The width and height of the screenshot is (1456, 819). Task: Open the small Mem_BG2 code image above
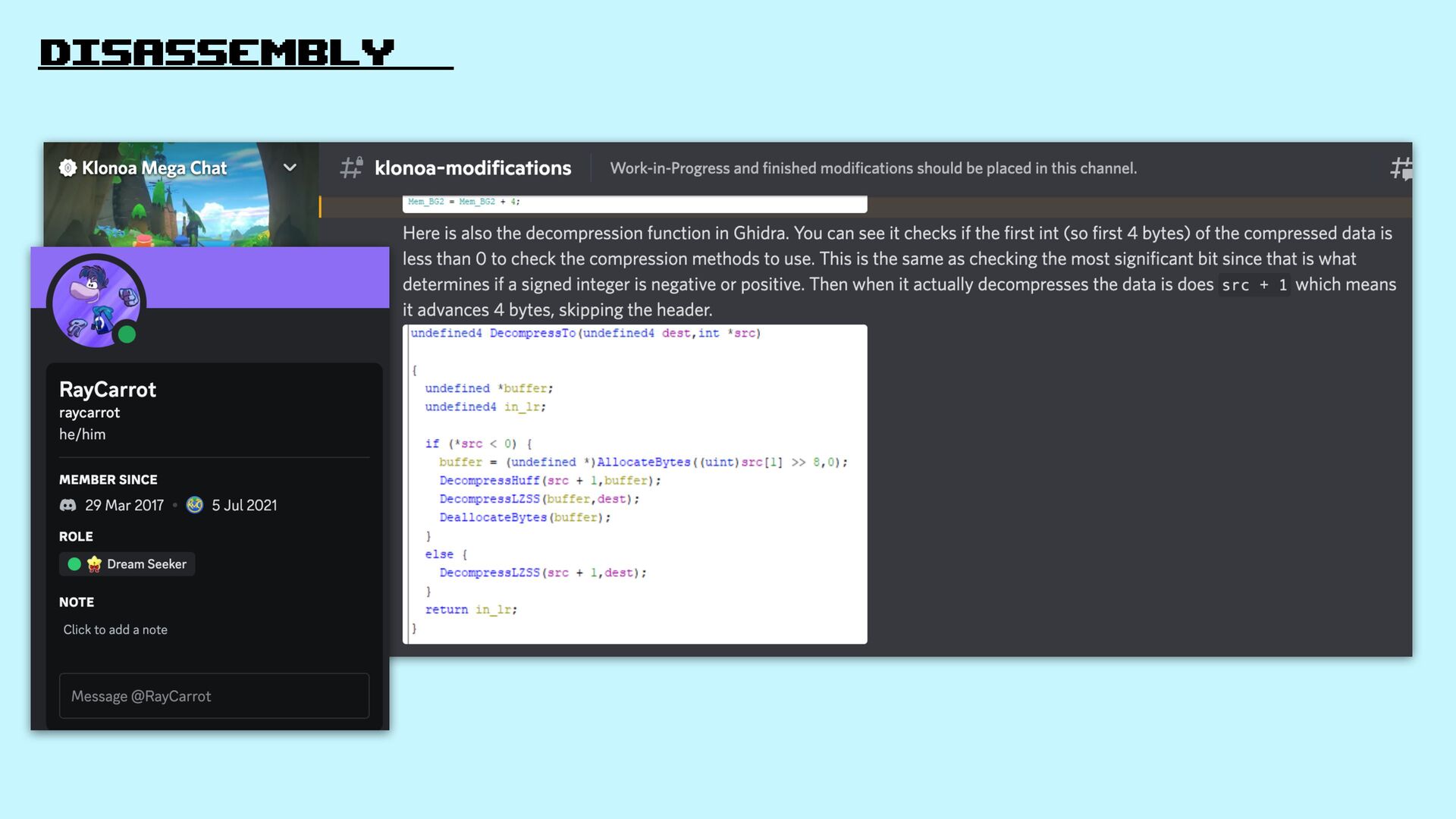[634, 203]
